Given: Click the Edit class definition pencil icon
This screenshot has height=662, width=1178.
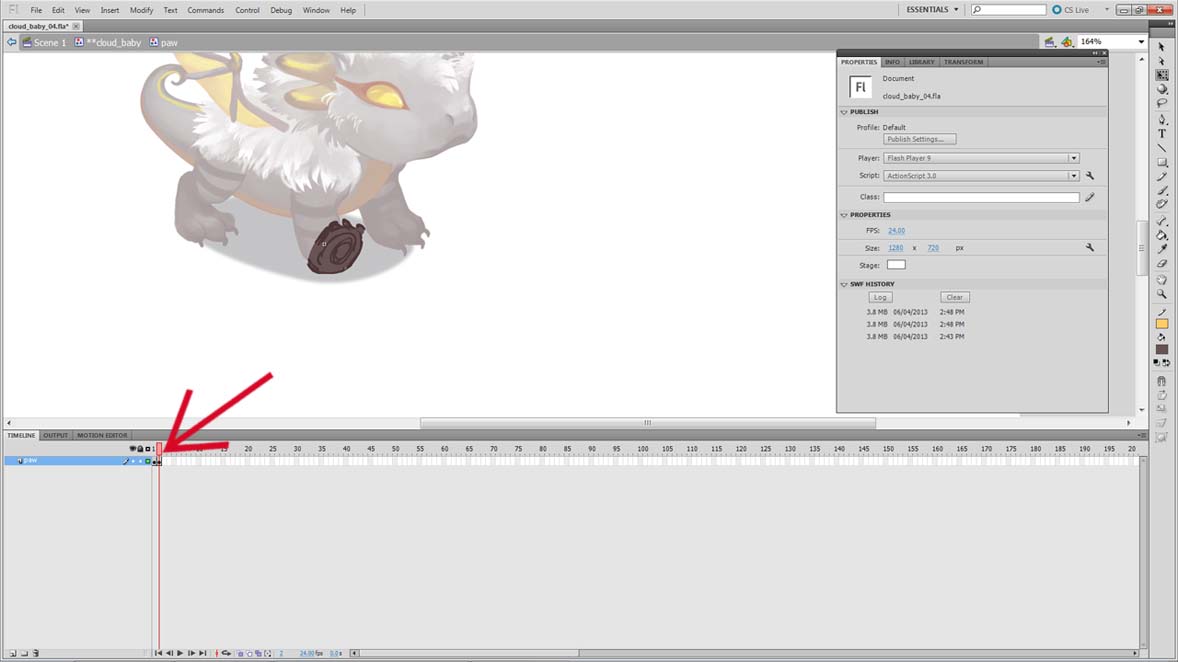Looking at the screenshot, I should [x=1090, y=197].
